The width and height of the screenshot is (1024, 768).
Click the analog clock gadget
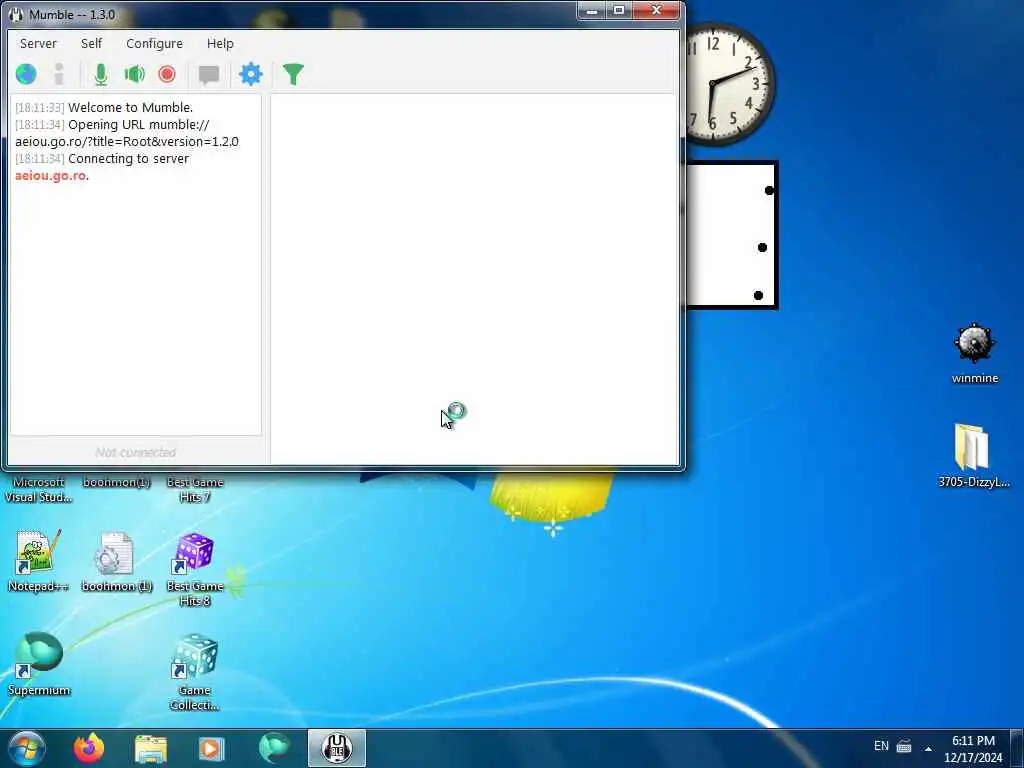pos(730,83)
